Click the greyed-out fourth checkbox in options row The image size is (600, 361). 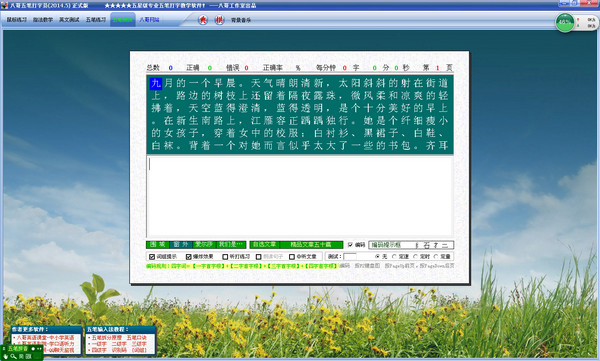(259, 256)
